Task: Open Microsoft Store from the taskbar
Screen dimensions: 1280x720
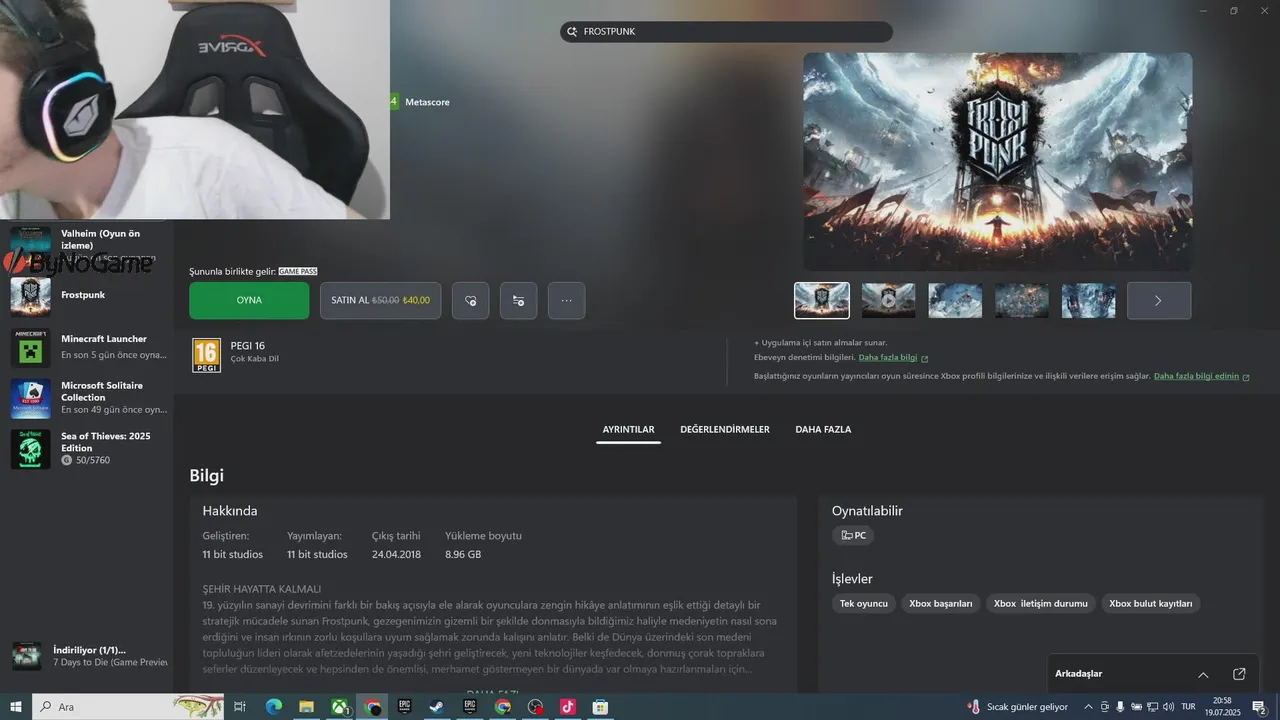Action: [x=600, y=707]
